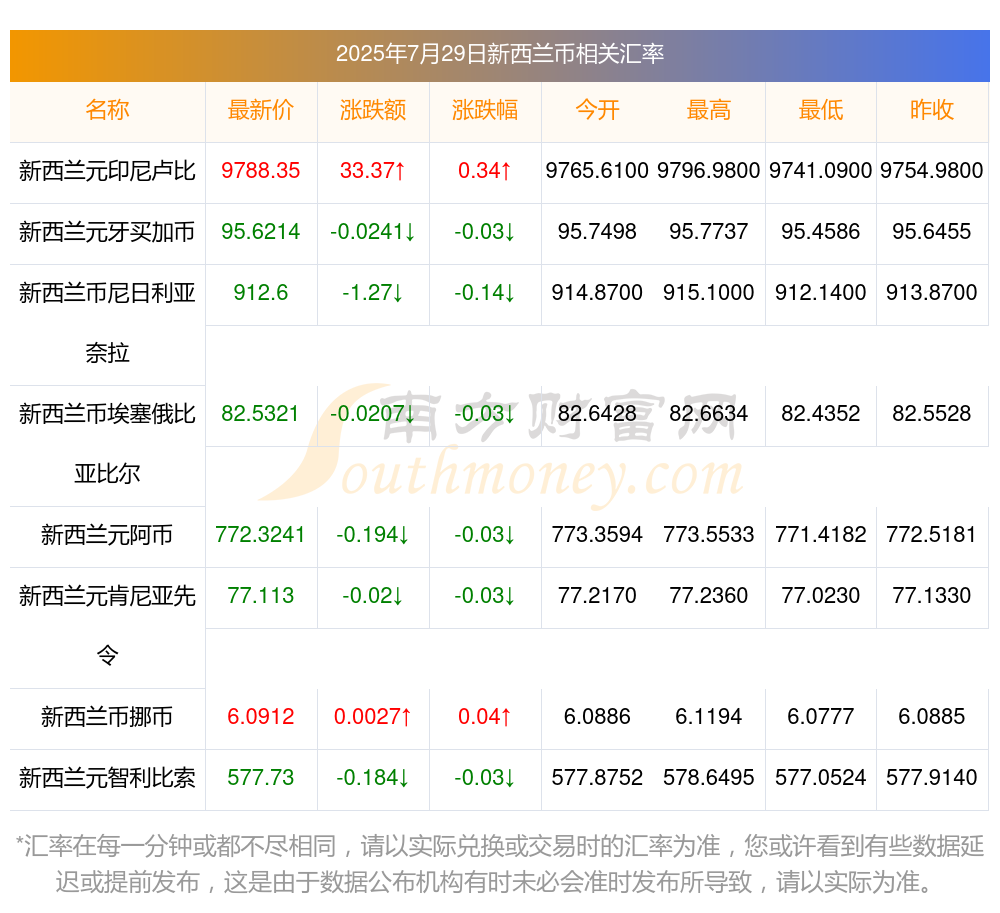
Task: Click latest price 6.0912
Action: 261,717
